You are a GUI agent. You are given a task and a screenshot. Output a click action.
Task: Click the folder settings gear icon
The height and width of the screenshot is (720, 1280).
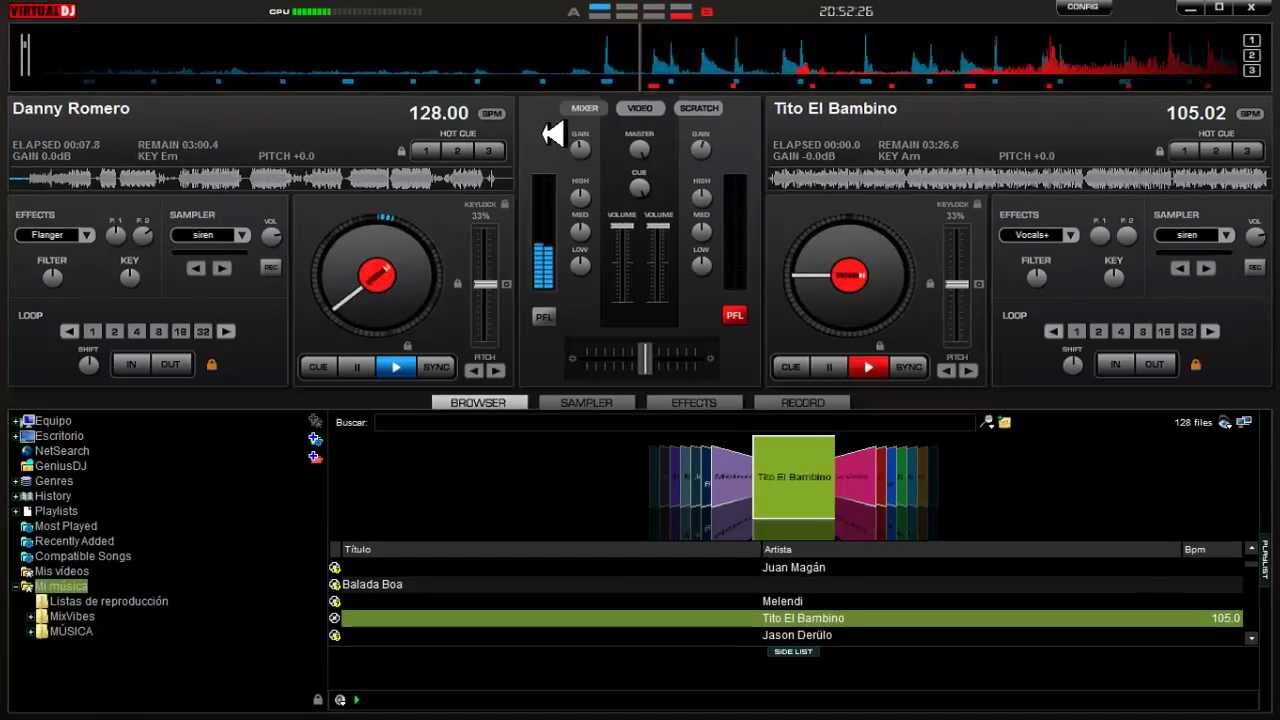coord(315,421)
